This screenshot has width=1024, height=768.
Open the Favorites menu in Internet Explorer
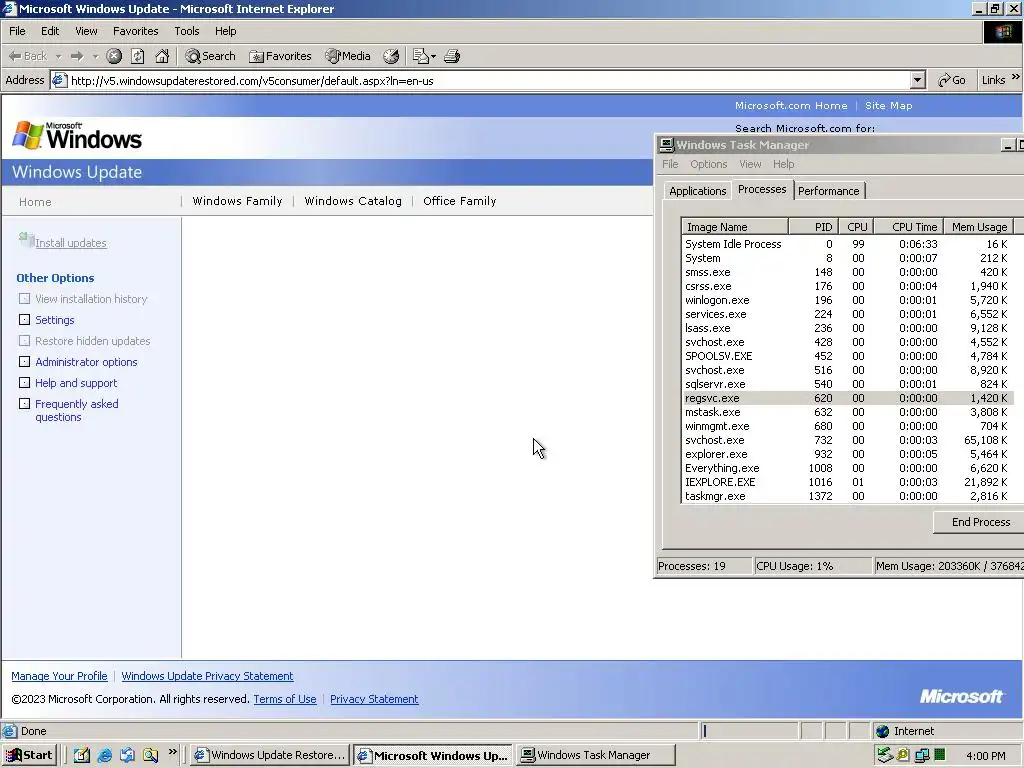tap(135, 31)
